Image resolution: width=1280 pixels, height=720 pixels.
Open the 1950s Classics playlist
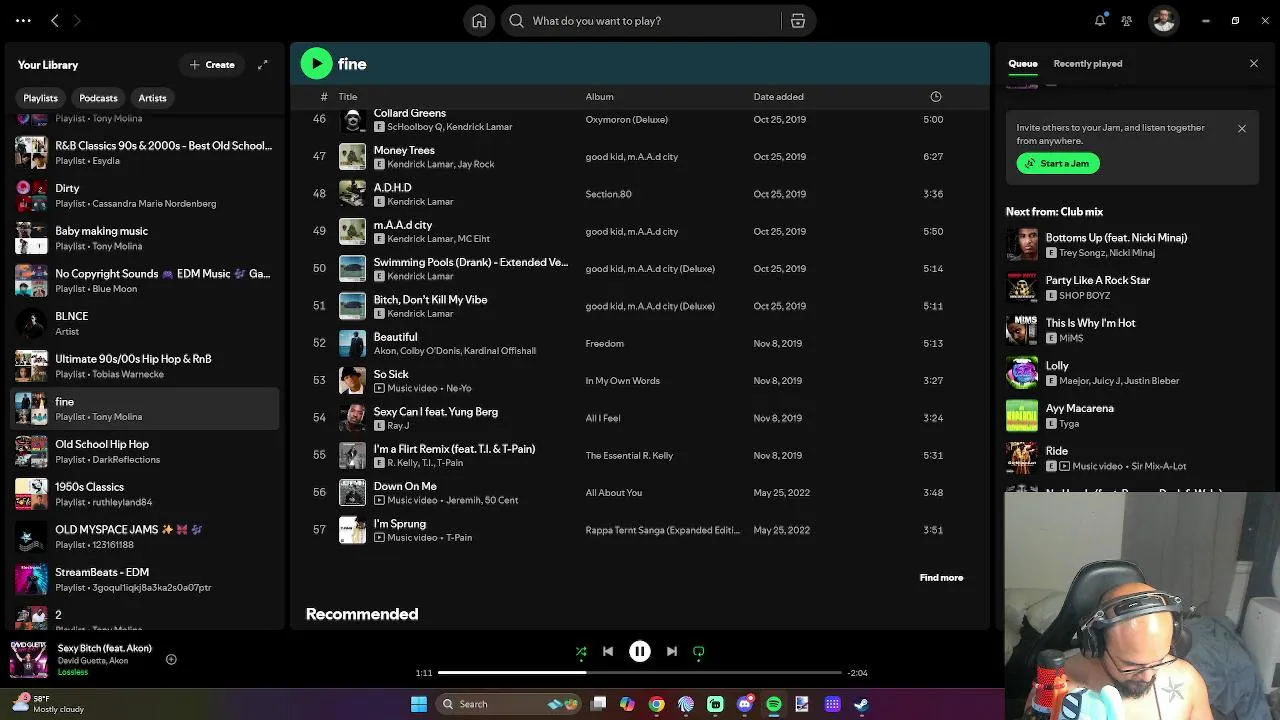click(x=145, y=494)
